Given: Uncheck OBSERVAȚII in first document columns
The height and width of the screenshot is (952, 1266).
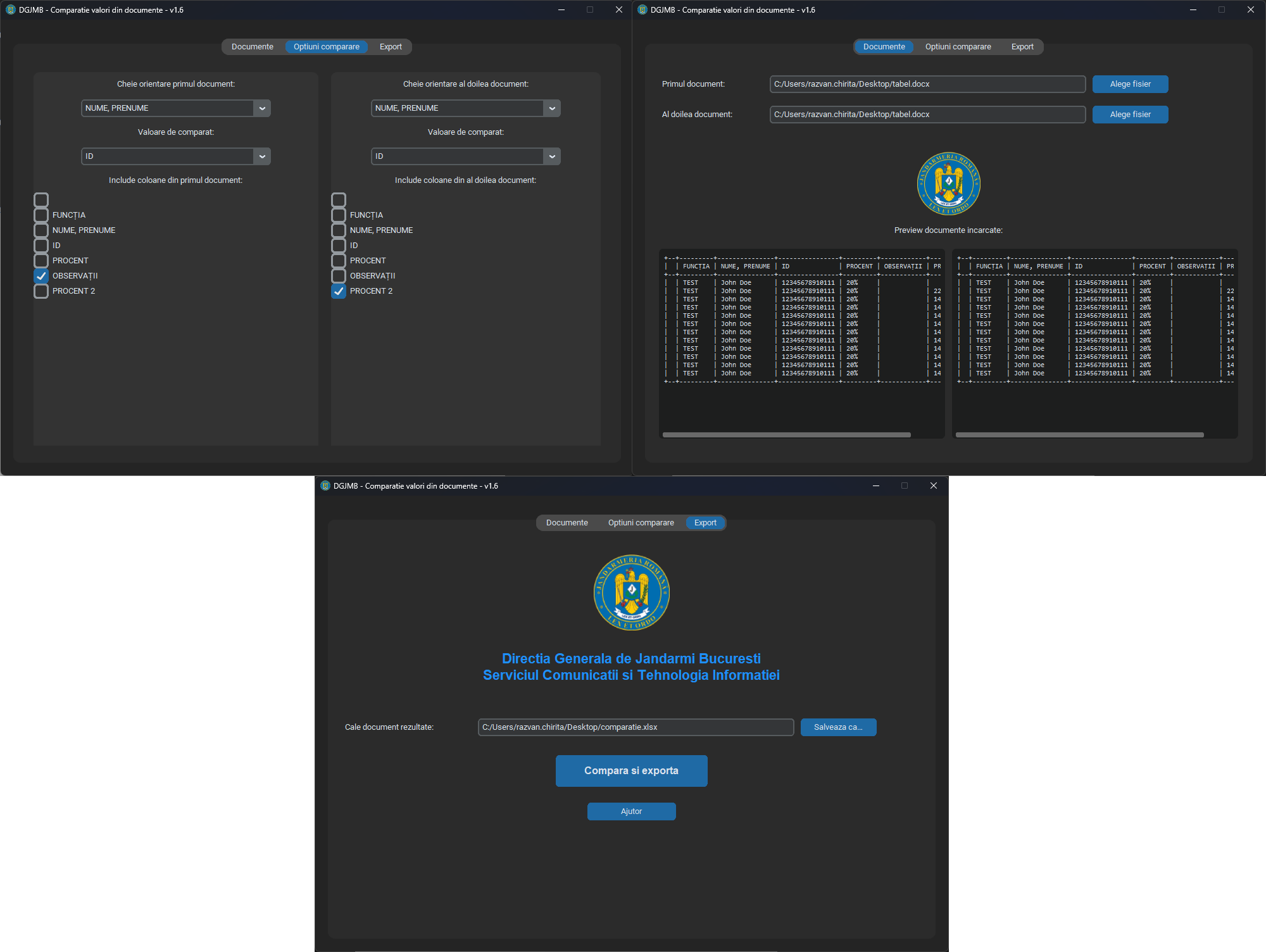Looking at the screenshot, I should tap(41, 276).
